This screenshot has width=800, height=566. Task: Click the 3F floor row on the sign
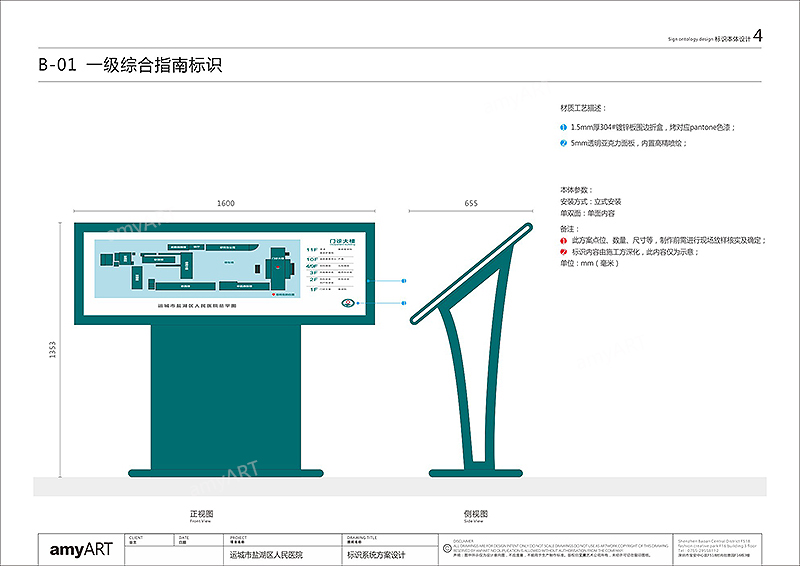(331, 273)
